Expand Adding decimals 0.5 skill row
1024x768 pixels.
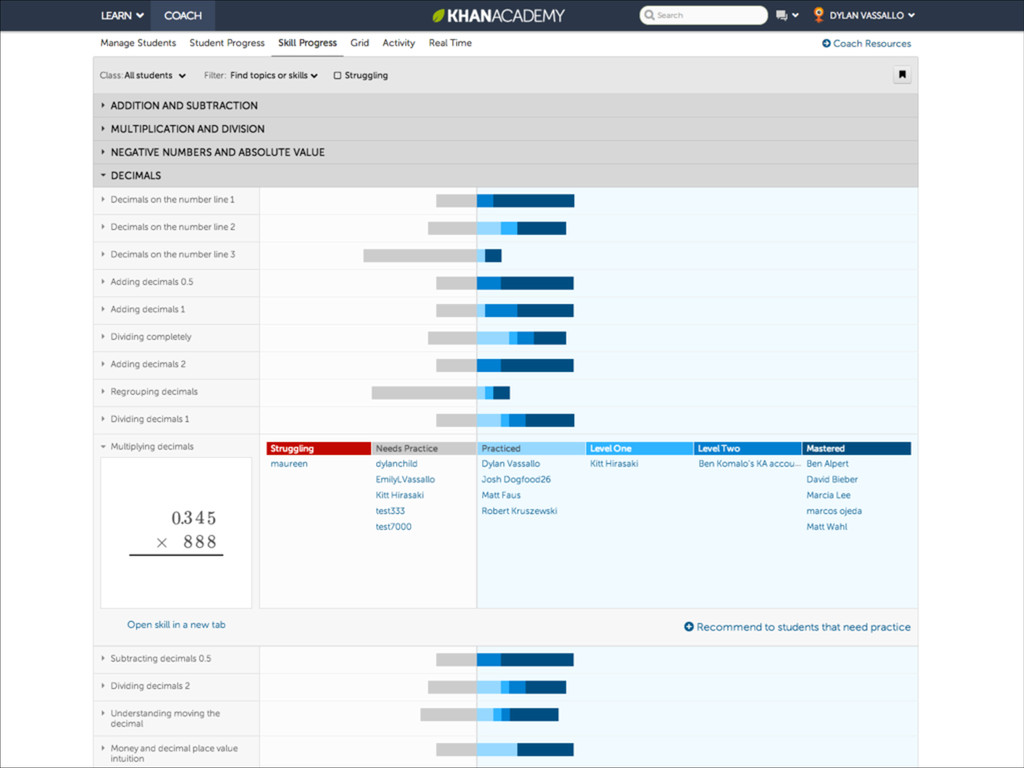pos(147,282)
